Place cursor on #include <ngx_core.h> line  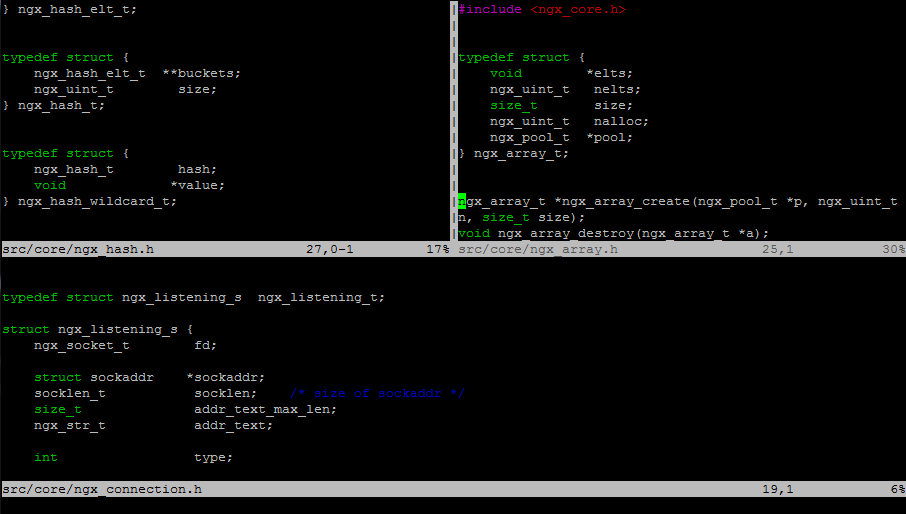pyautogui.click(x=541, y=9)
